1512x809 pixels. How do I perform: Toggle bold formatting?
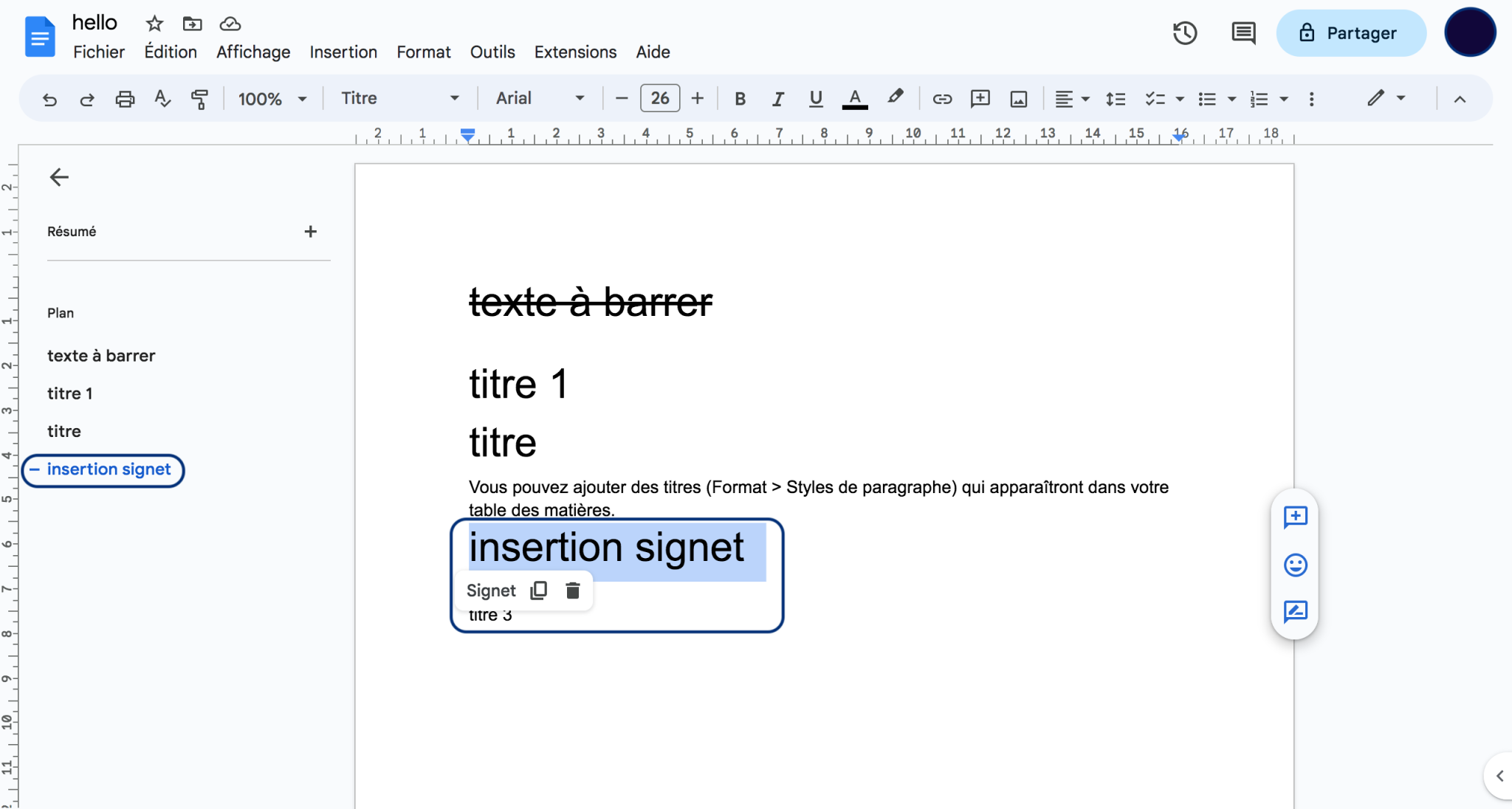coord(740,98)
